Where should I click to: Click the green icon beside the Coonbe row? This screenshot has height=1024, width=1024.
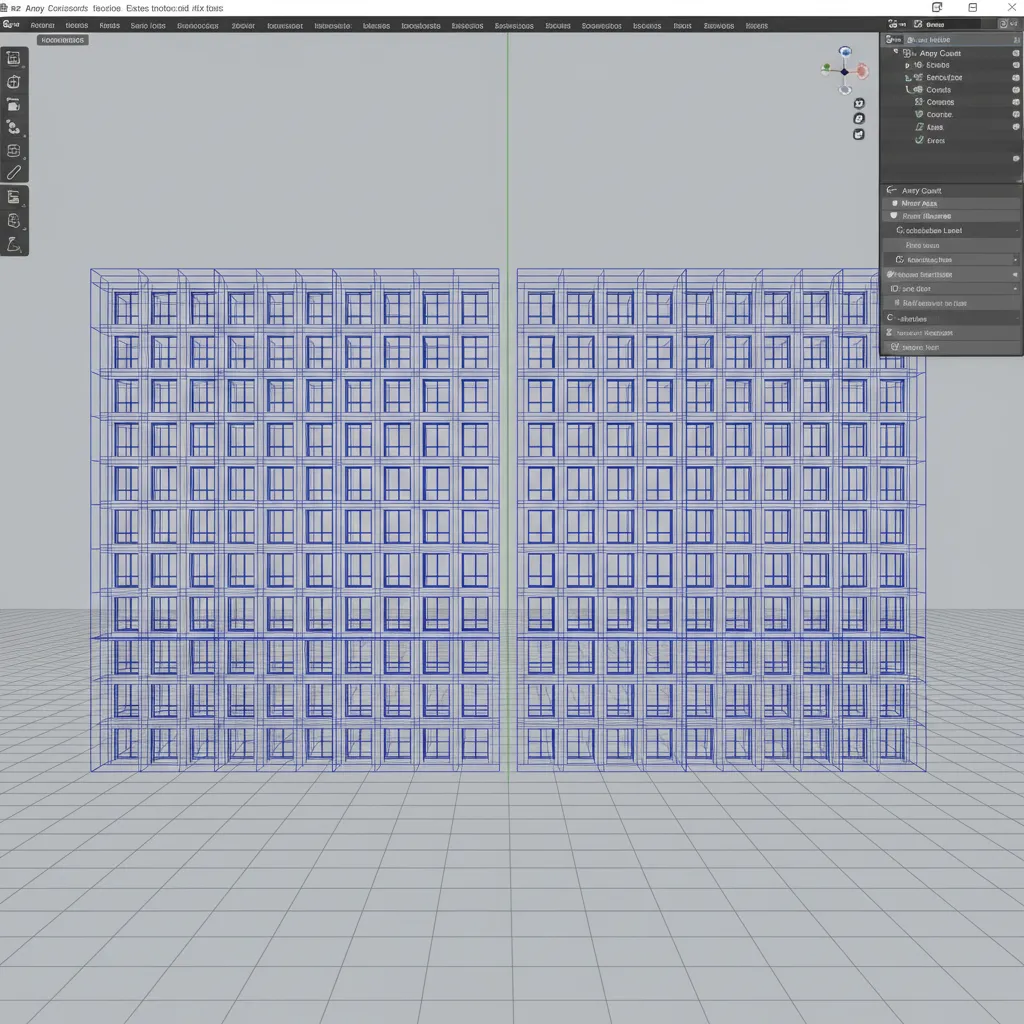919,114
